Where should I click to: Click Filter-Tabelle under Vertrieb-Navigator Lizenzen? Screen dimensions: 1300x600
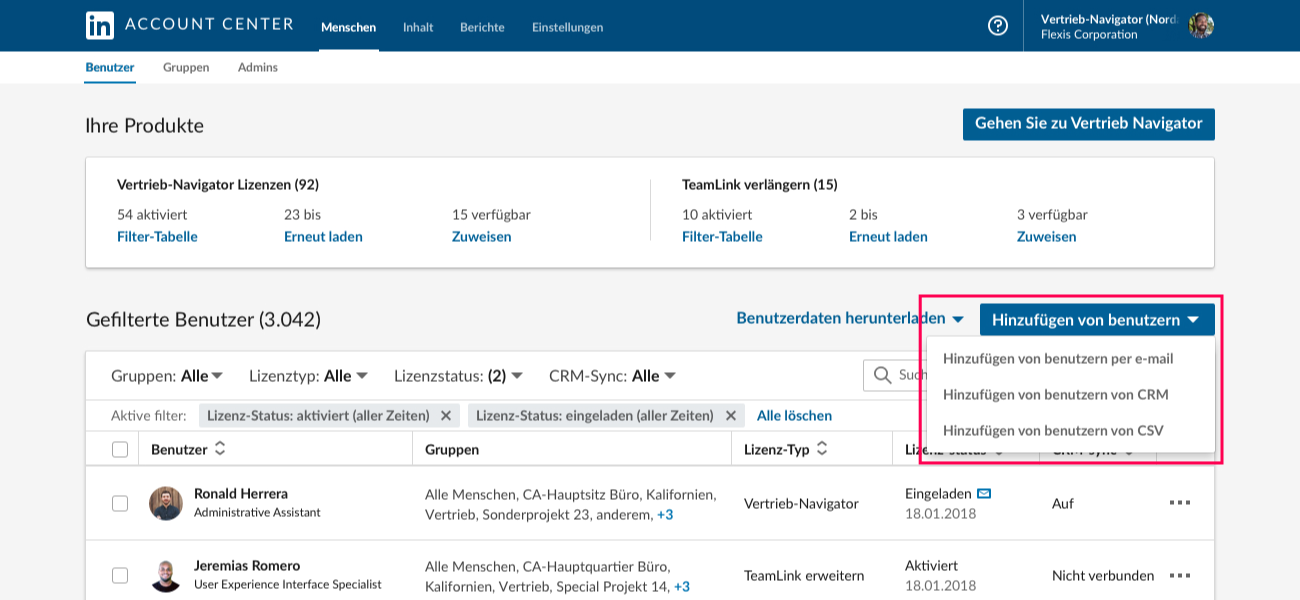[157, 237]
